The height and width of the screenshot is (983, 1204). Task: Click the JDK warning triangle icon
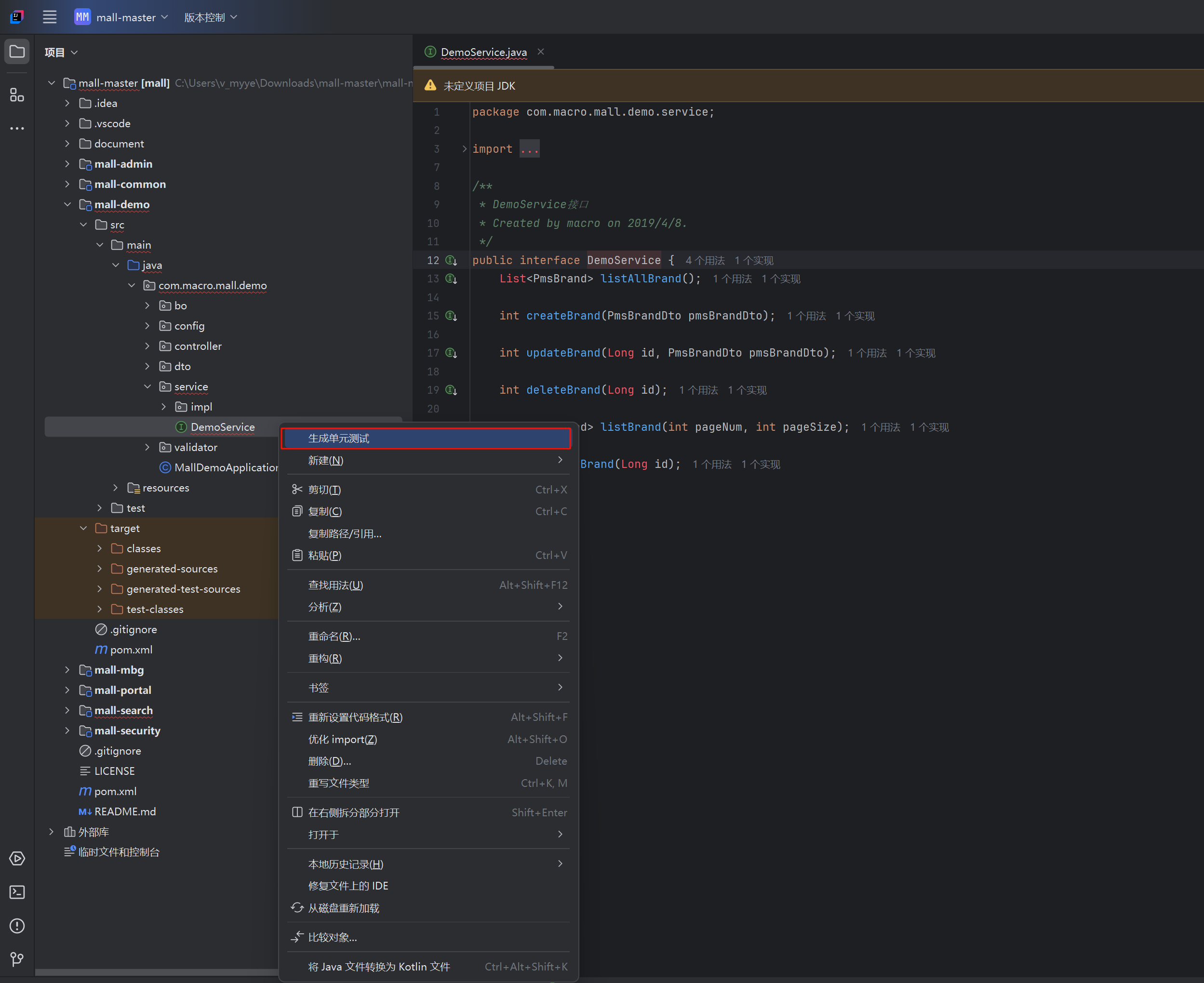(x=430, y=85)
